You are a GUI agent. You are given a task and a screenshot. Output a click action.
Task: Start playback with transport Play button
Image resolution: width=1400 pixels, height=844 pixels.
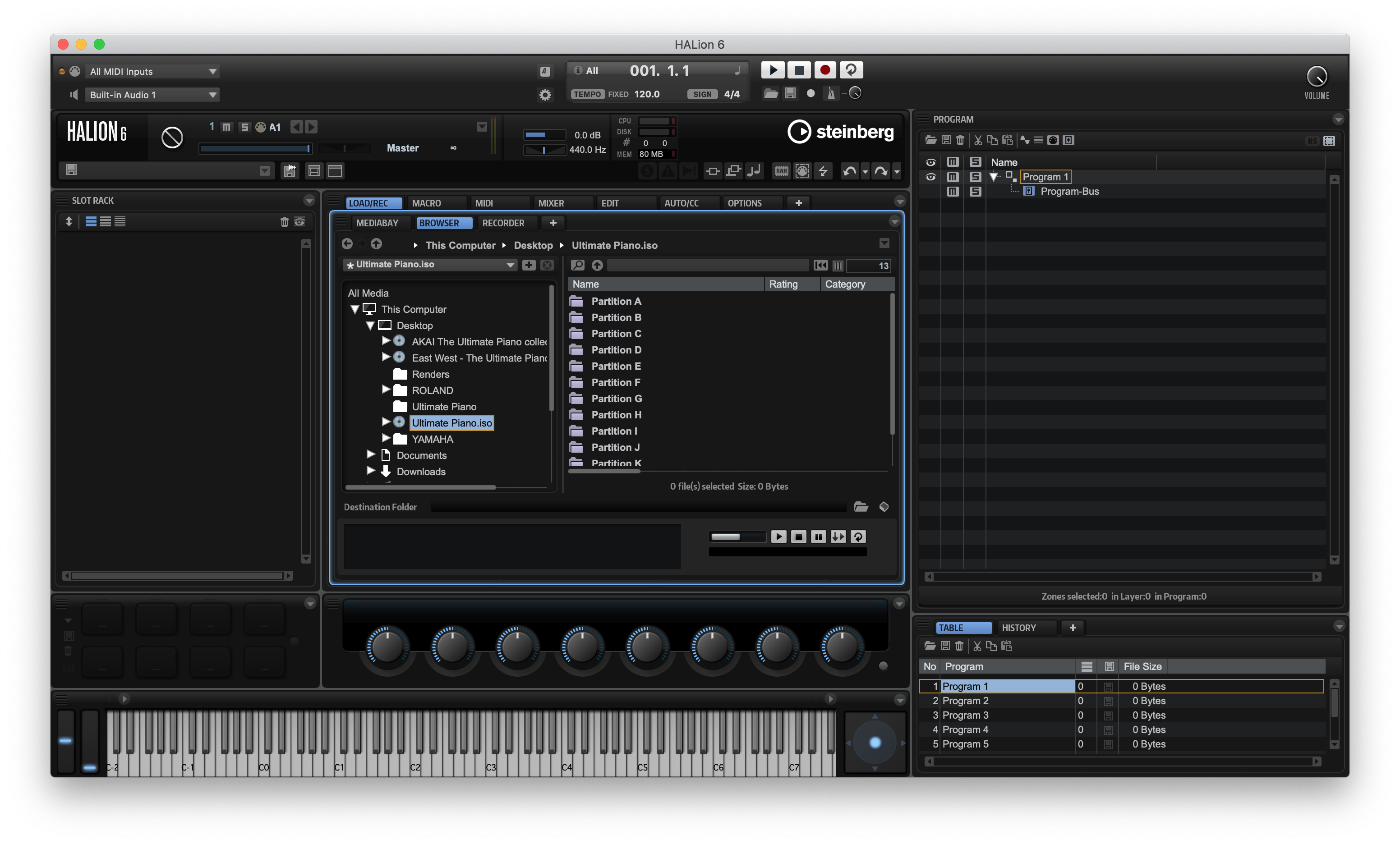773,70
